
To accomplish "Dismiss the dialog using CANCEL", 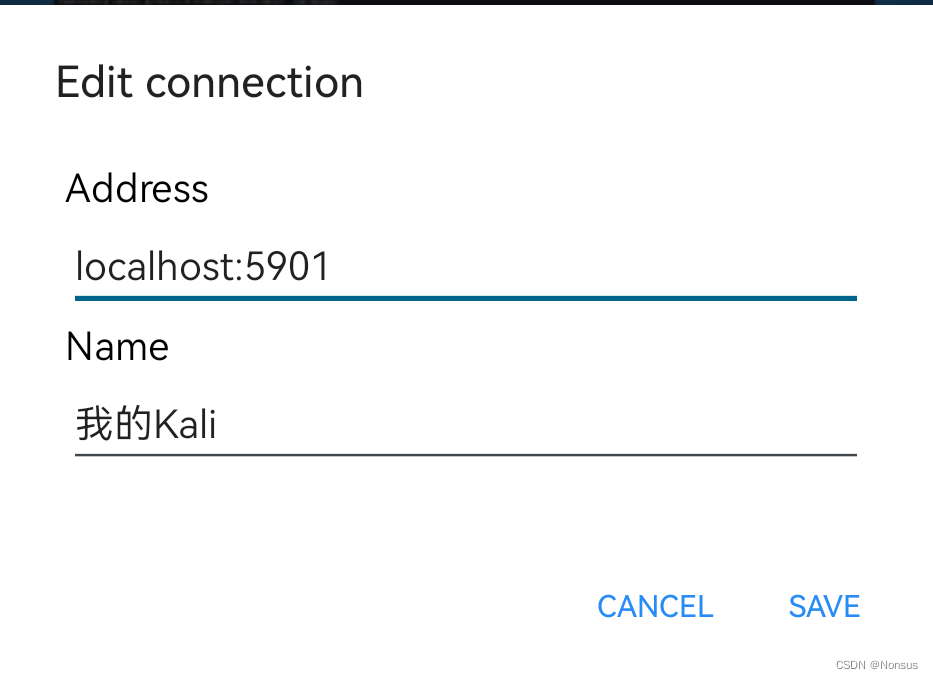I will coord(654,606).
